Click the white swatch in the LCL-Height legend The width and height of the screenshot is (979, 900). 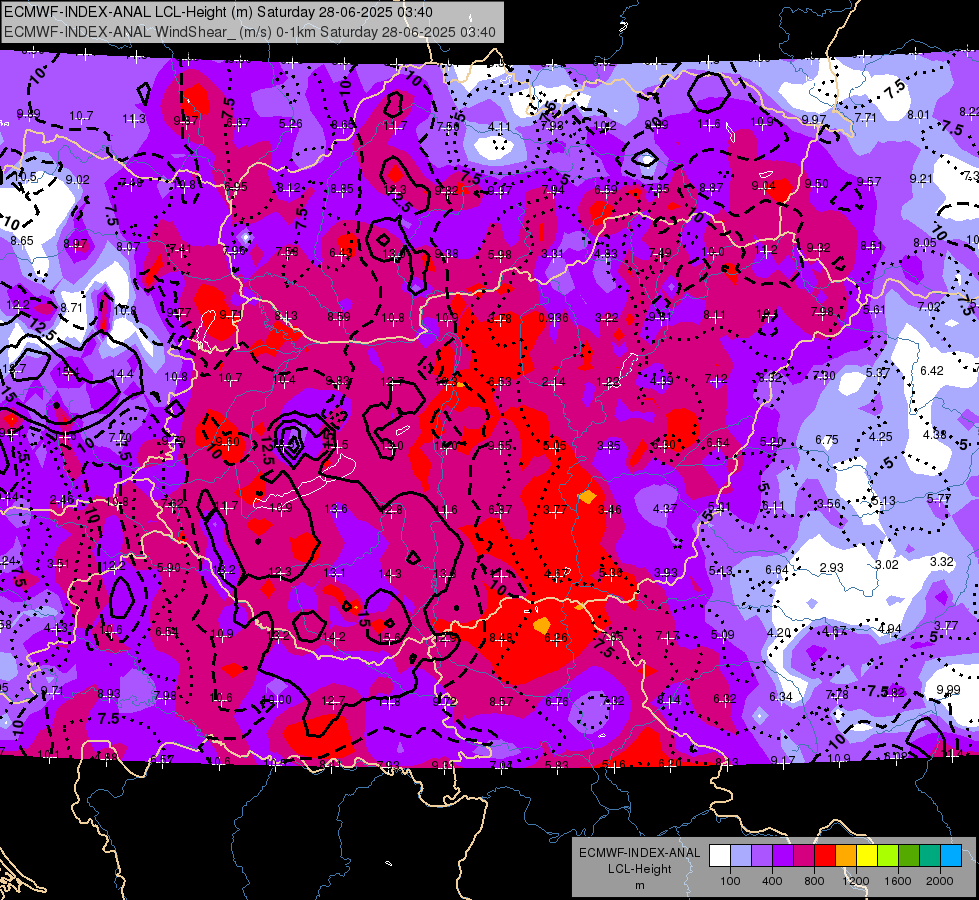click(x=720, y=856)
